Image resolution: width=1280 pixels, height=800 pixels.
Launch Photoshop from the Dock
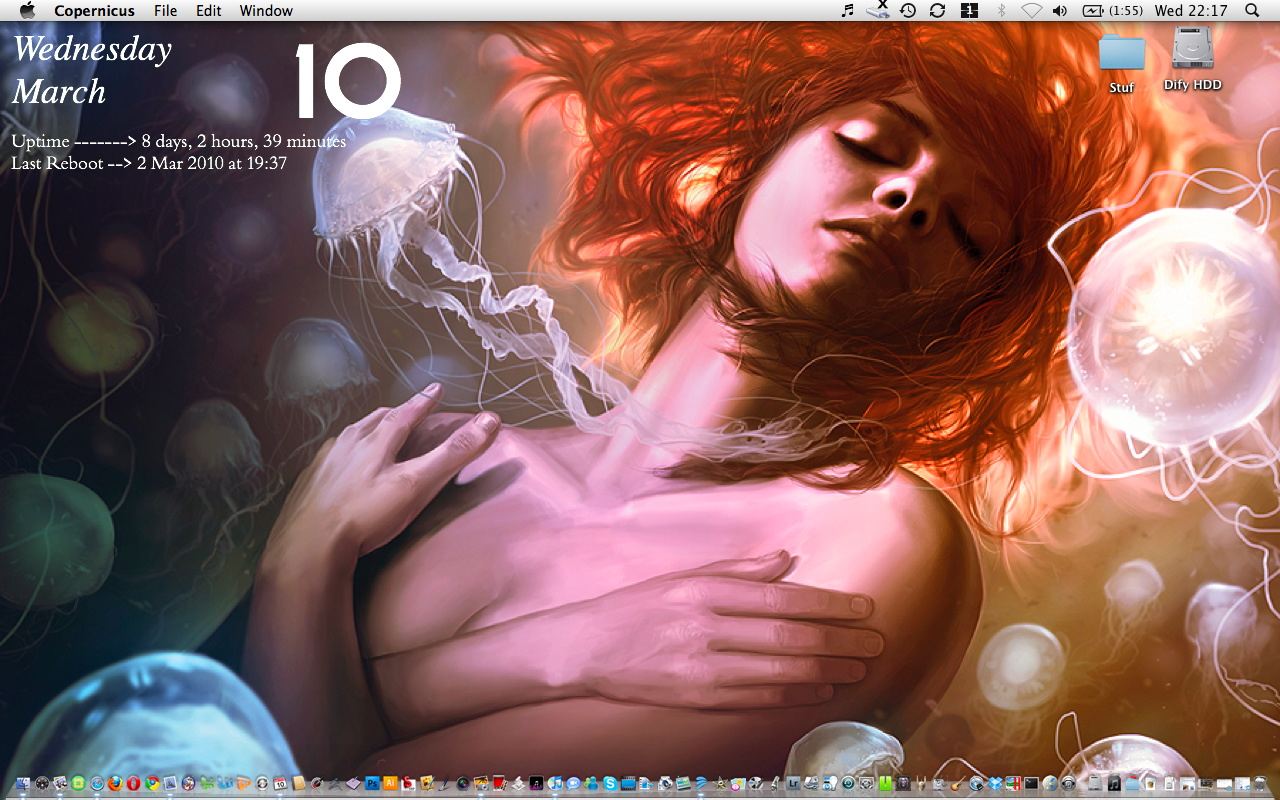point(372,783)
